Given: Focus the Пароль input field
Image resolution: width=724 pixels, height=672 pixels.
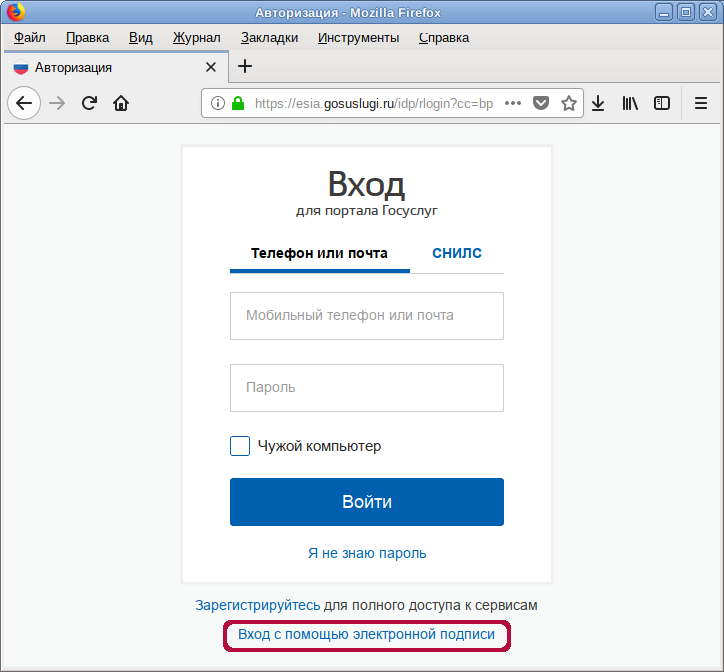Looking at the screenshot, I should tap(367, 388).
